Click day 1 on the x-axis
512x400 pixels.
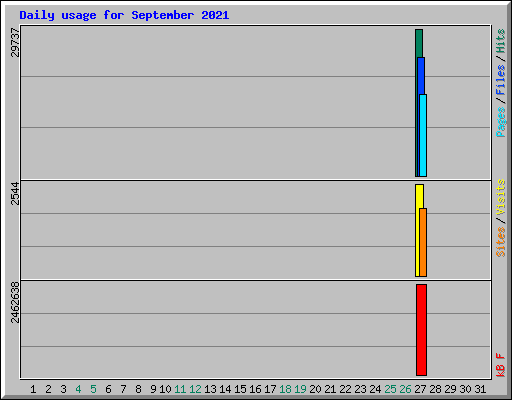point(33,389)
